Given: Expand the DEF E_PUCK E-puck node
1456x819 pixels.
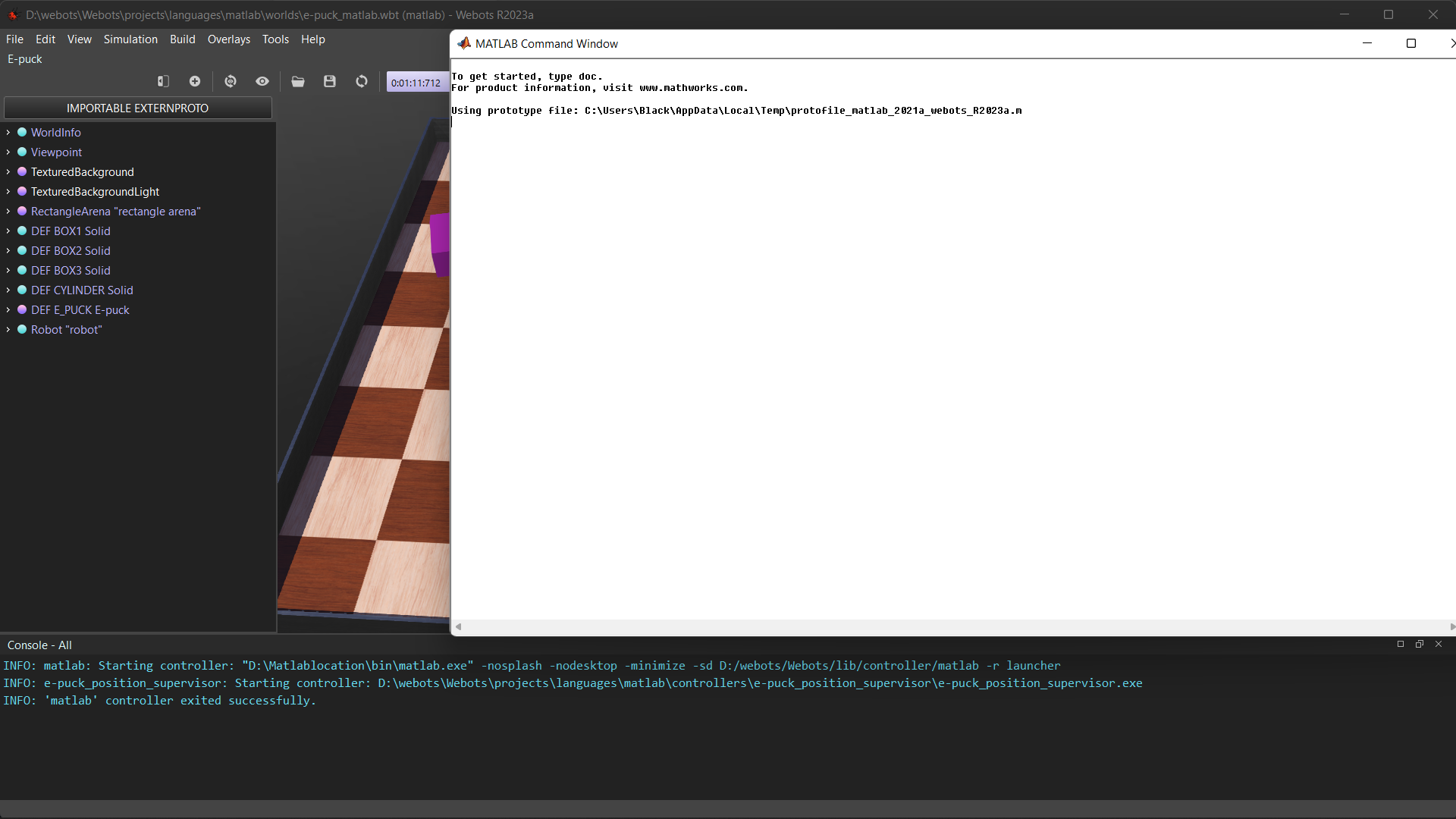Looking at the screenshot, I should (8, 309).
